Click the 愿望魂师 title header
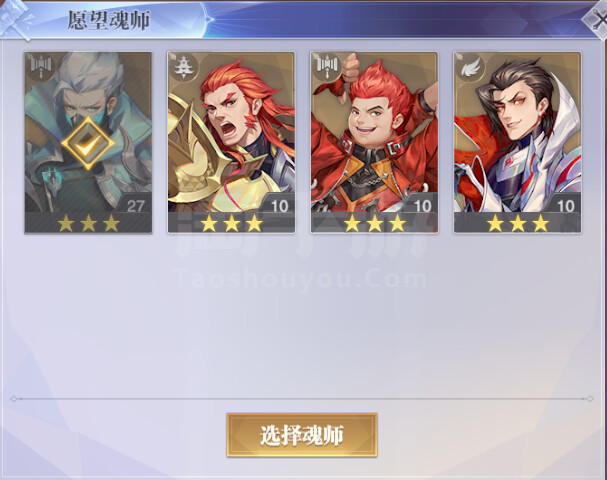 pyautogui.click(x=109, y=20)
